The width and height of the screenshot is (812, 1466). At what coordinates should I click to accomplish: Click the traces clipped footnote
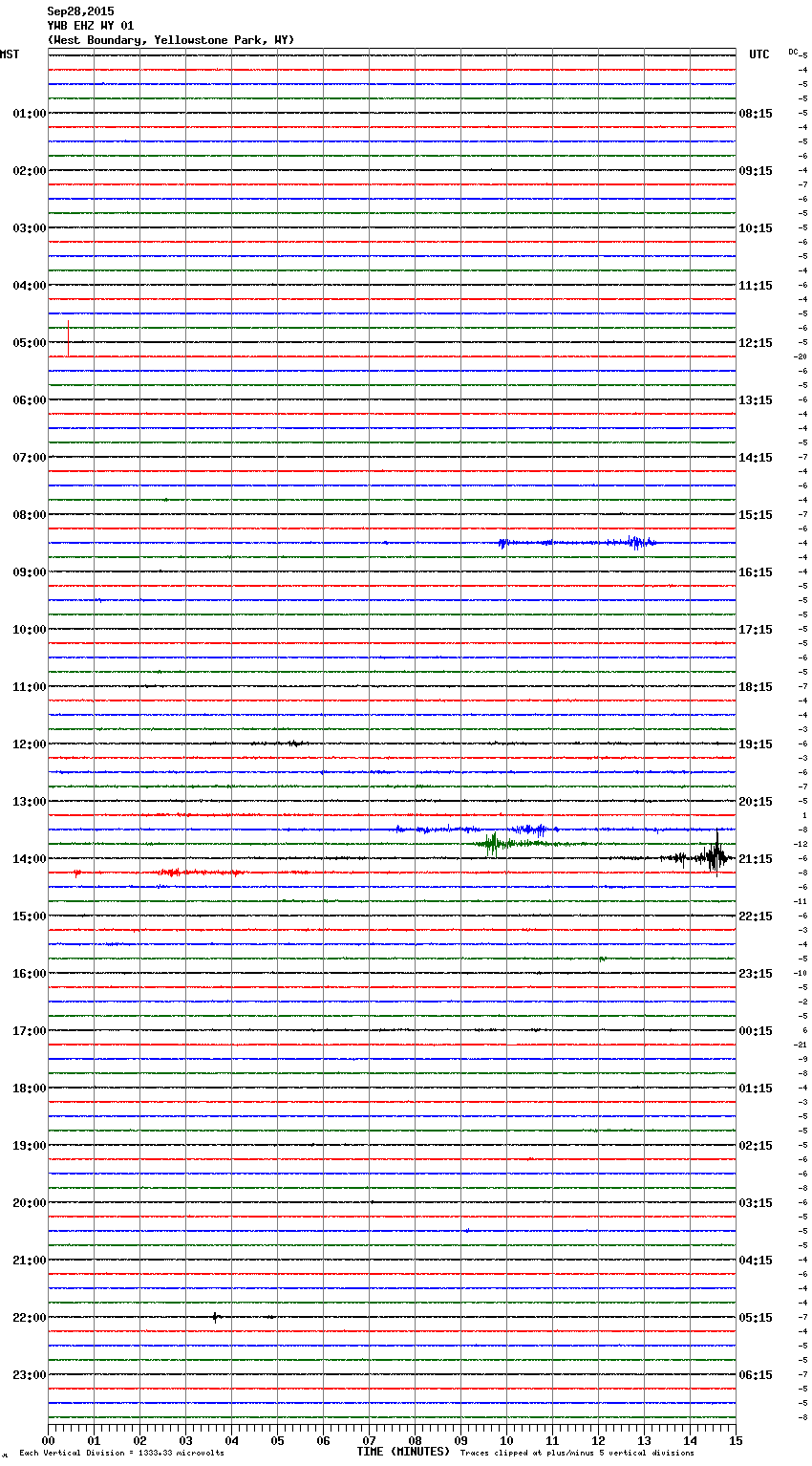click(x=577, y=1453)
